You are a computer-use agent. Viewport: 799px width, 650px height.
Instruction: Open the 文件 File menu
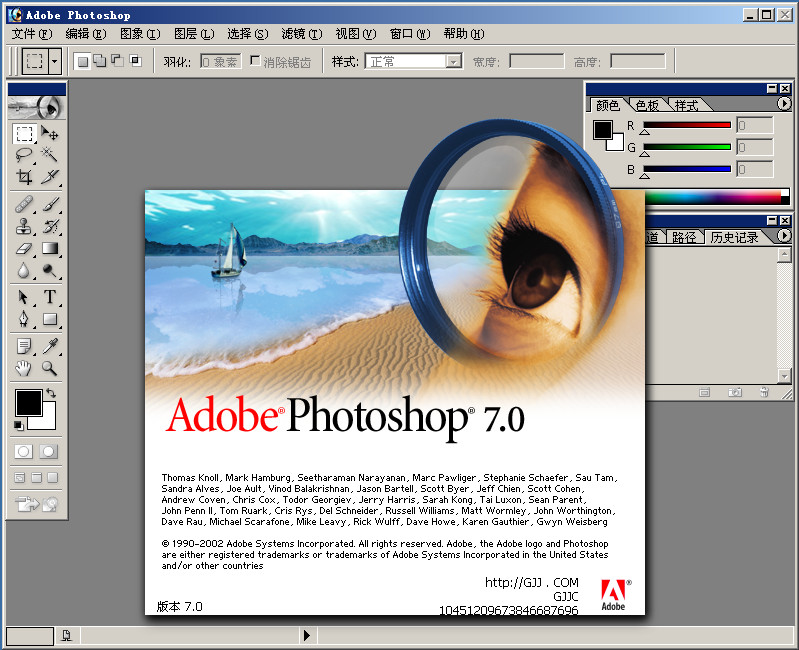[x=32, y=34]
